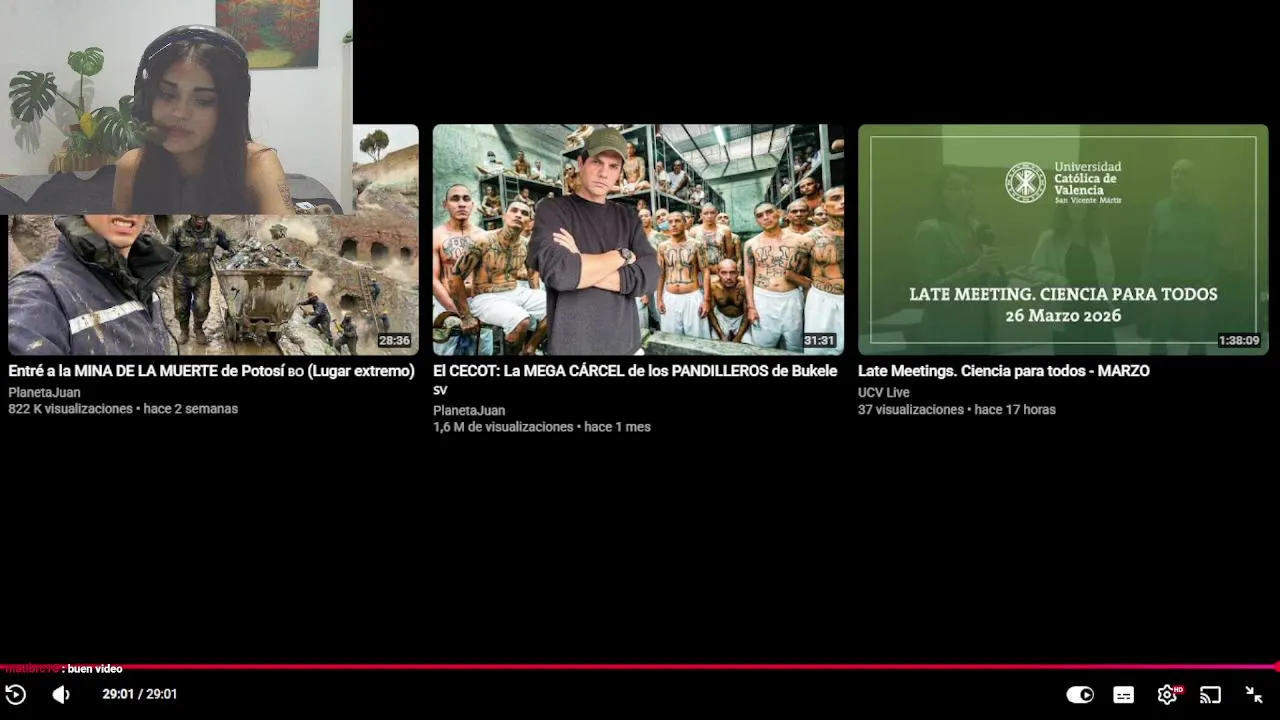
Task: Toggle the autoplay switch
Action: (x=1080, y=694)
